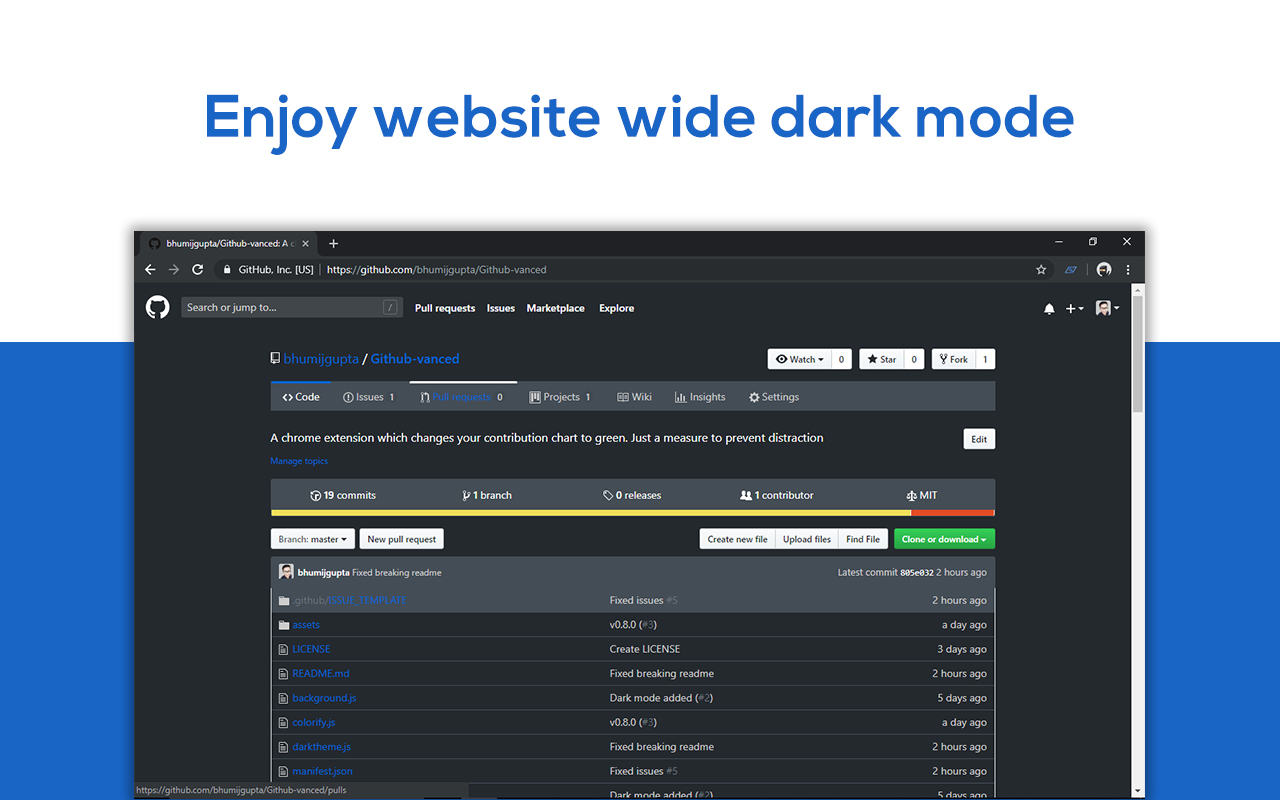Image resolution: width=1280 pixels, height=800 pixels.
Task: Select the Wiki tab
Action: [x=635, y=397]
